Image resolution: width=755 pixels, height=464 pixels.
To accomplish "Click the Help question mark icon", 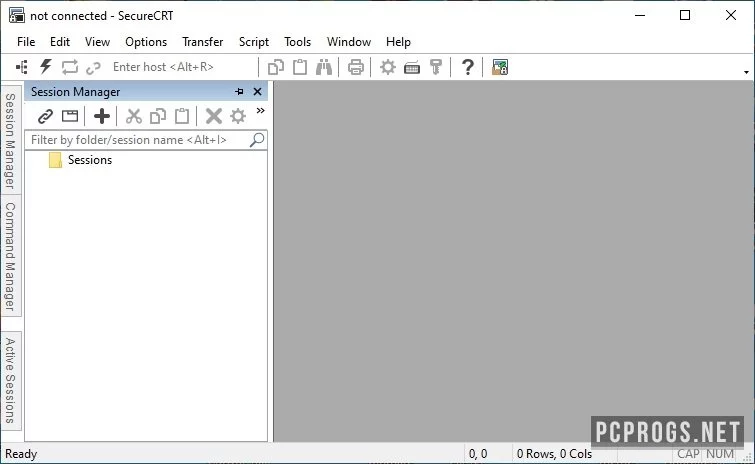I will click(x=468, y=67).
